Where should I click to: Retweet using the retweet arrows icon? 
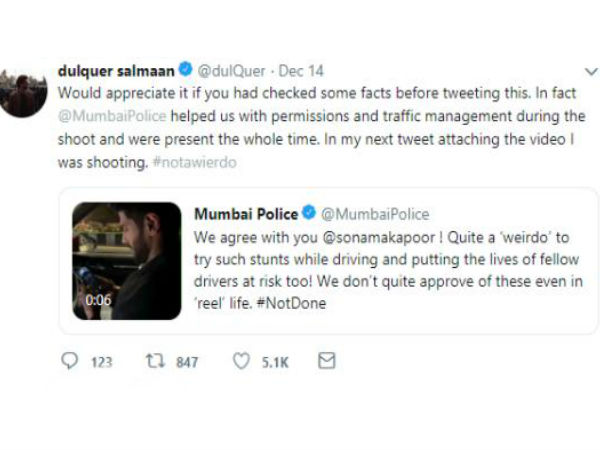coord(155,362)
